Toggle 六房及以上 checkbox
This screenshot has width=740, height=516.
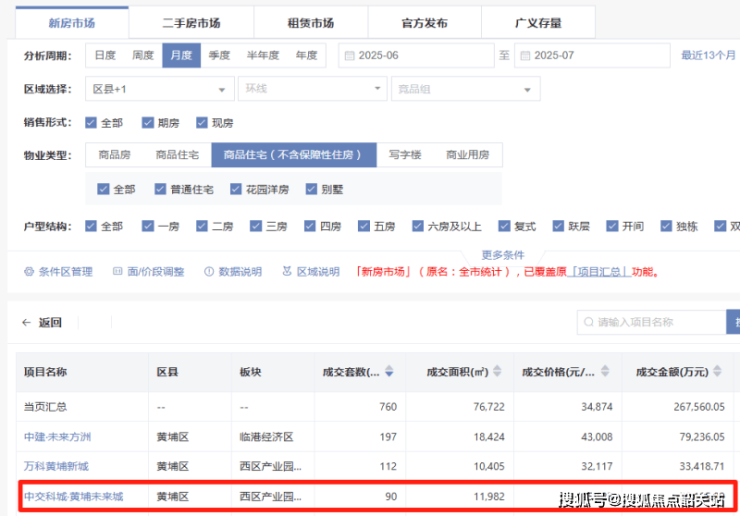[418, 226]
